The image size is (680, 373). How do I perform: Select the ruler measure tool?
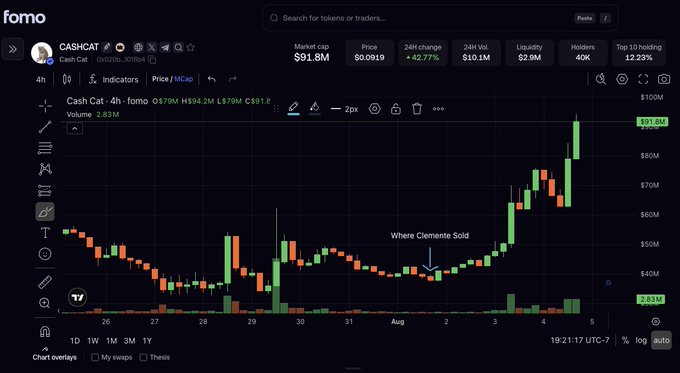45,282
